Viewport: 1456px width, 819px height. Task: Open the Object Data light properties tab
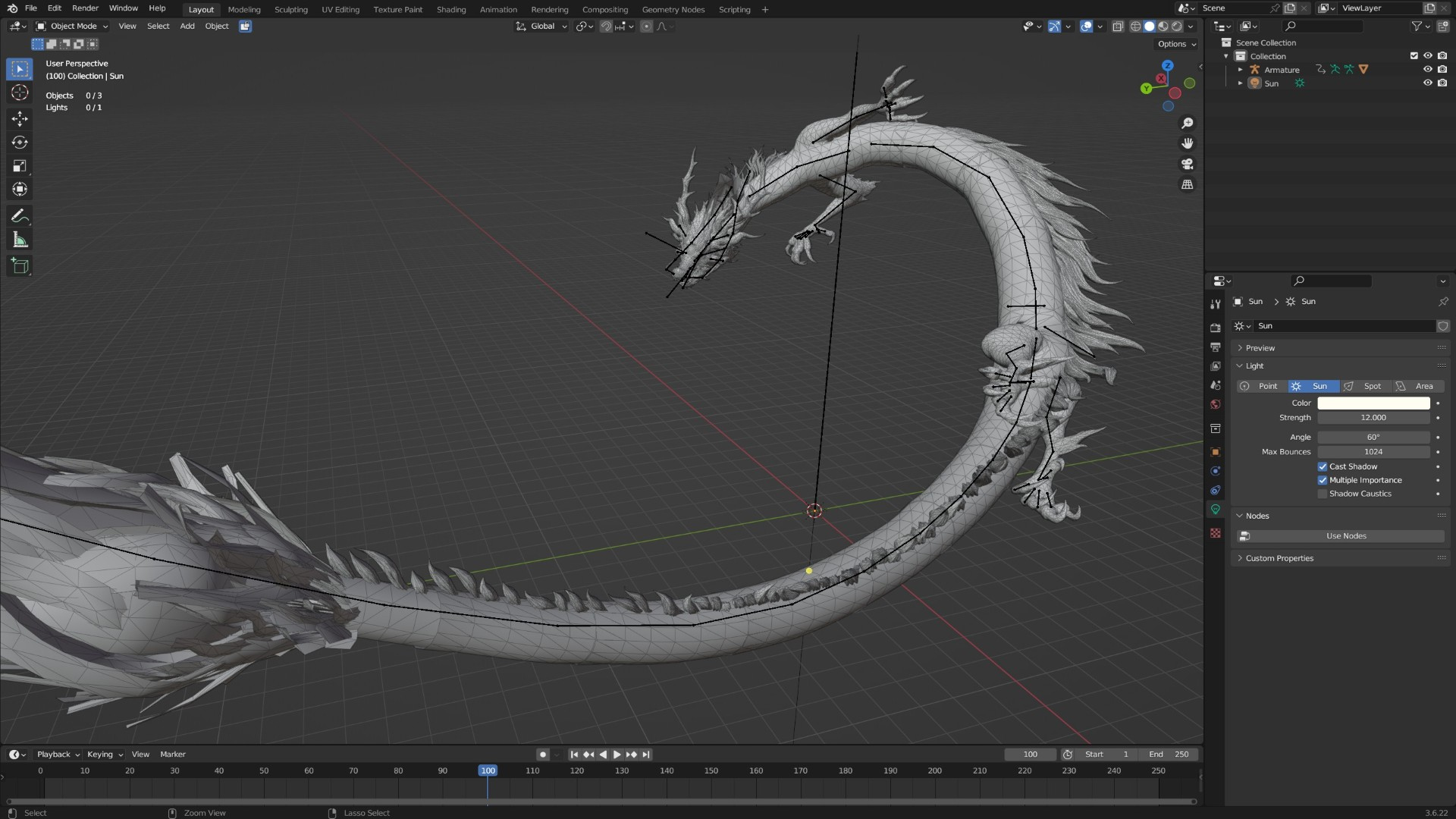point(1216,510)
